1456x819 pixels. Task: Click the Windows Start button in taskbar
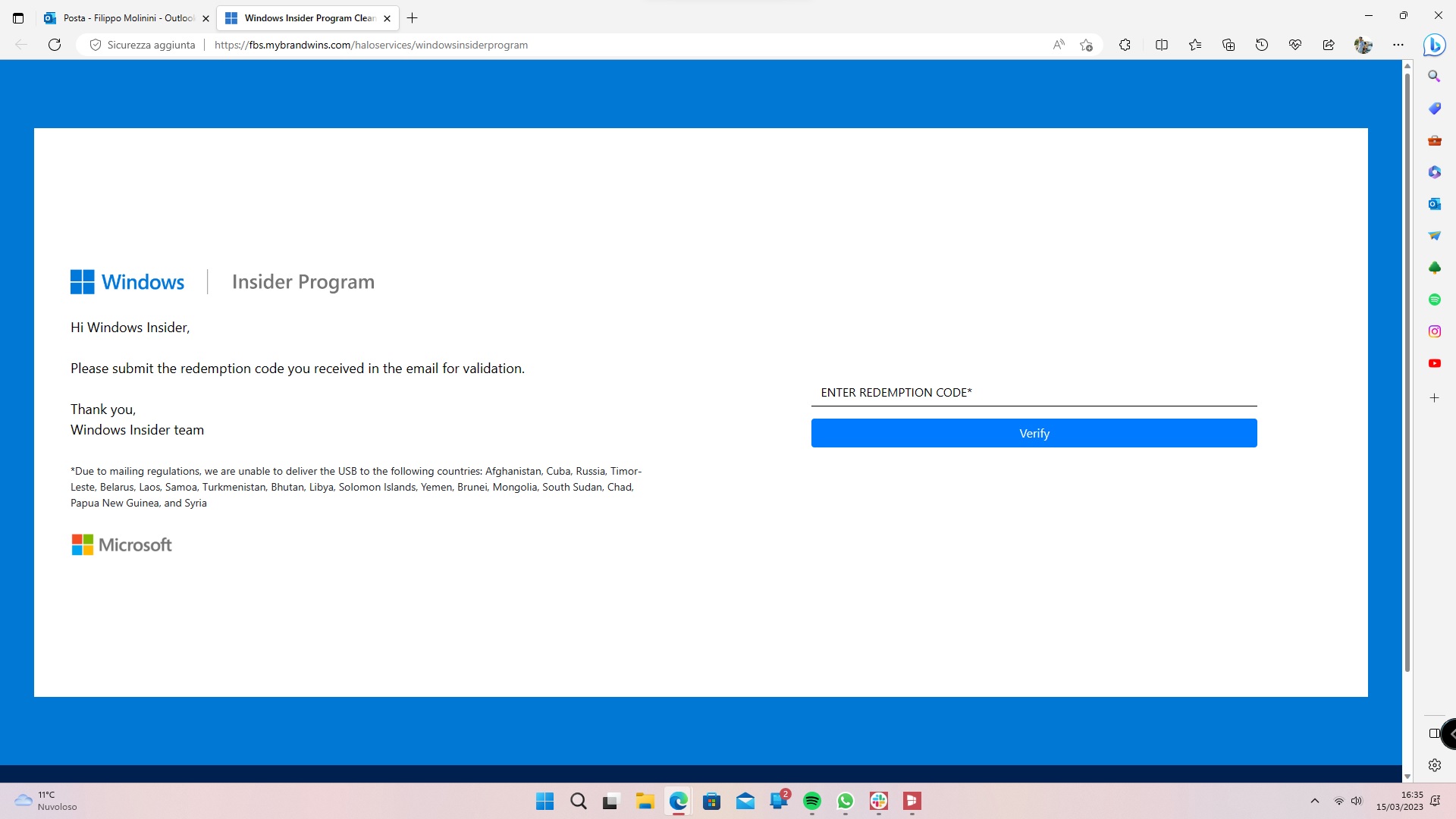(x=545, y=800)
